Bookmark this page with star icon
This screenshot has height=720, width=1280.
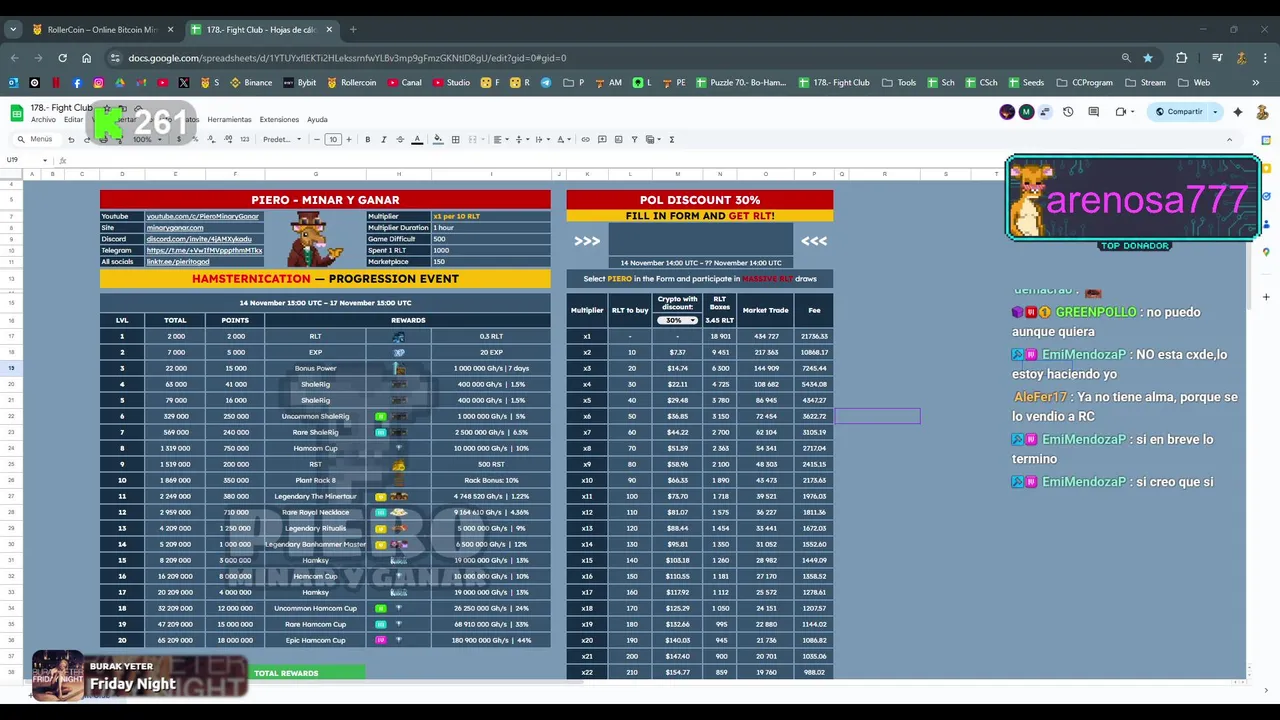point(1148,58)
